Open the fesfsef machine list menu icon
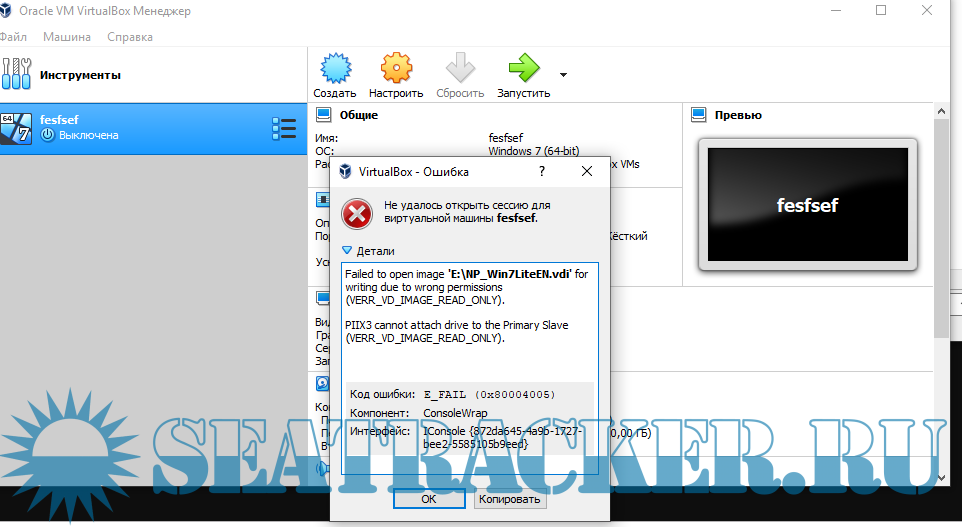This screenshot has width=962, height=527. (284, 128)
